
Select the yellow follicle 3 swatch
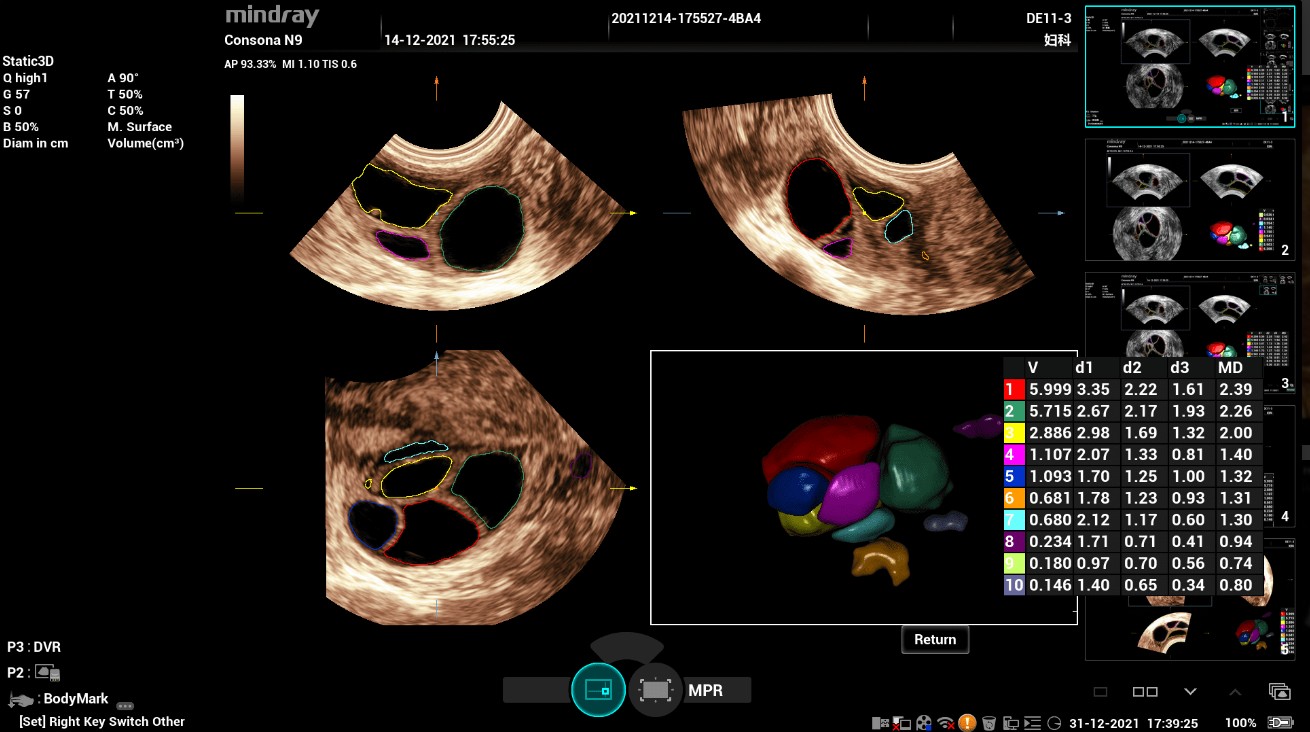pos(1014,433)
